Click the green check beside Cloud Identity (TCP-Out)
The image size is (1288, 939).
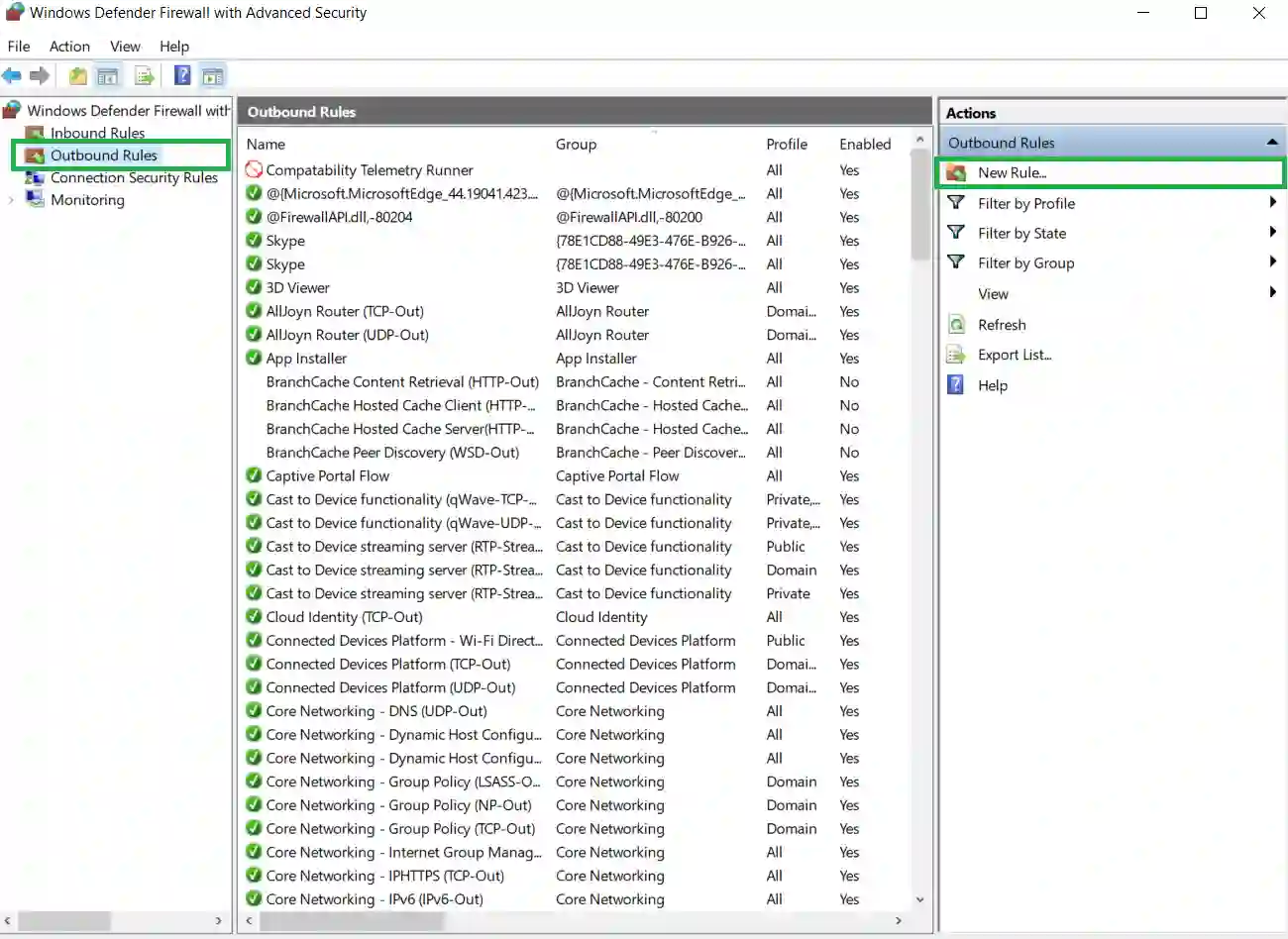point(254,617)
